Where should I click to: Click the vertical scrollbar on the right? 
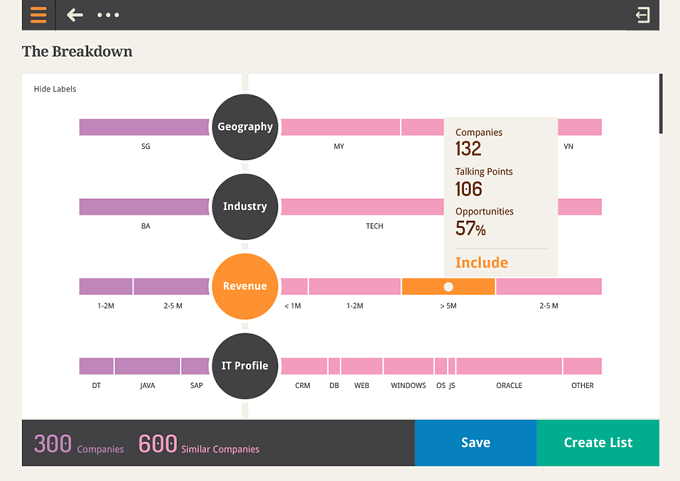[661, 104]
